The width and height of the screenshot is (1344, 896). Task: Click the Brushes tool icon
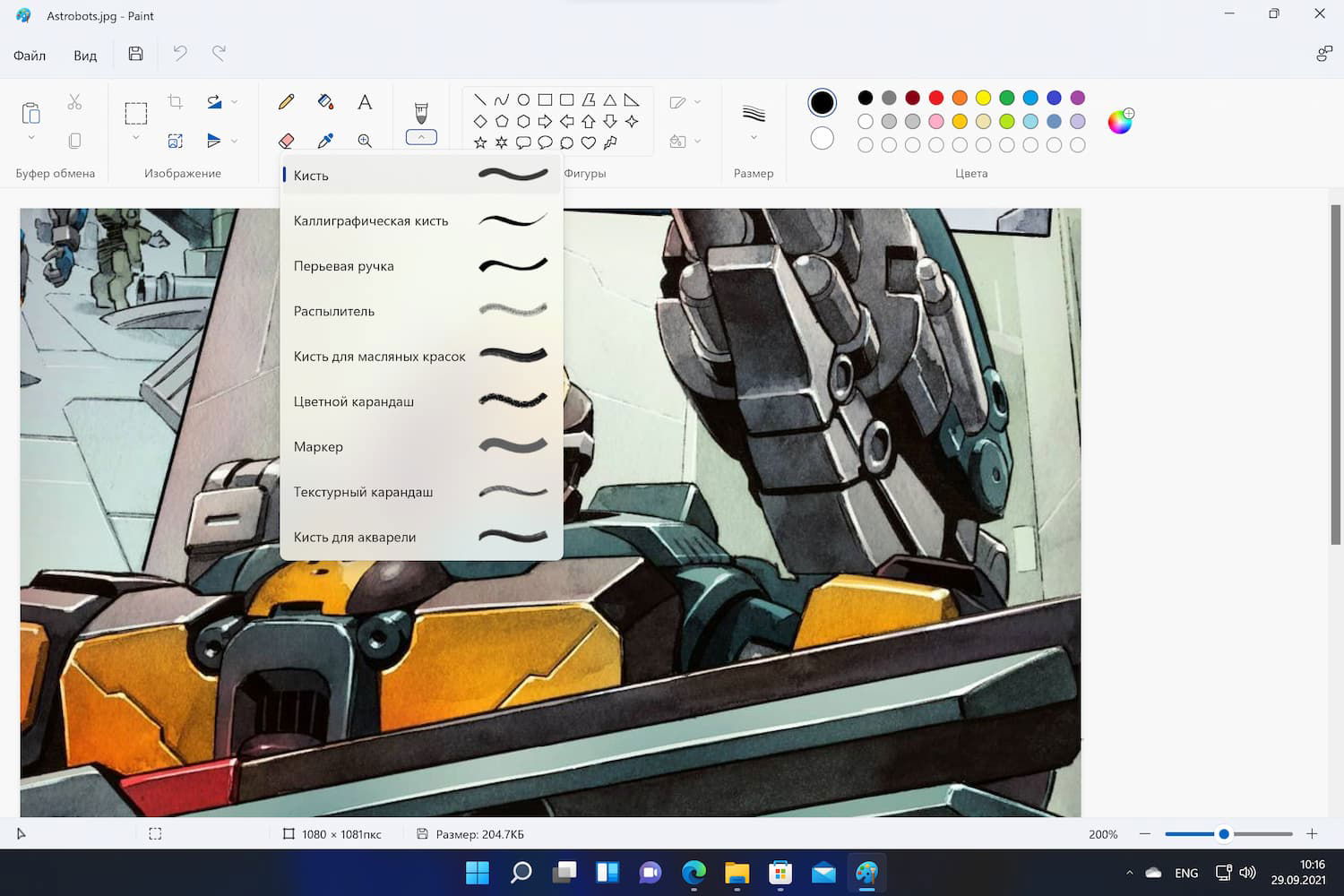(x=421, y=112)
